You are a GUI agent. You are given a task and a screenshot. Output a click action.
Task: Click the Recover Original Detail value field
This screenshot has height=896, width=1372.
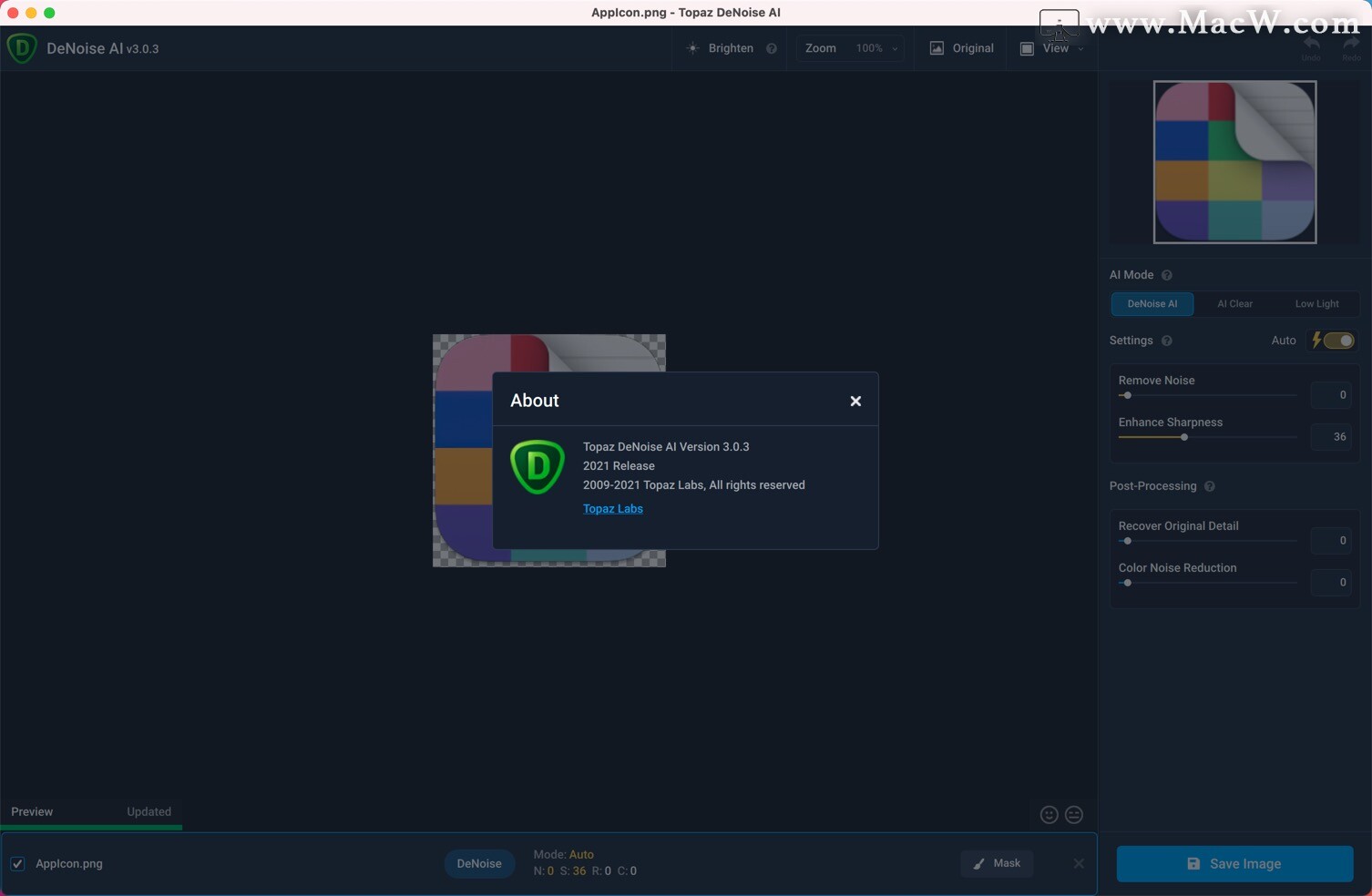[1331, 541]
